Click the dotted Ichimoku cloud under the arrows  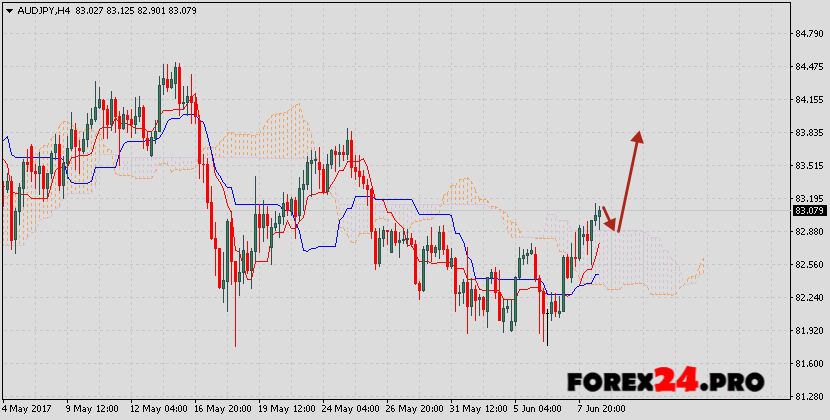(640, 262)
